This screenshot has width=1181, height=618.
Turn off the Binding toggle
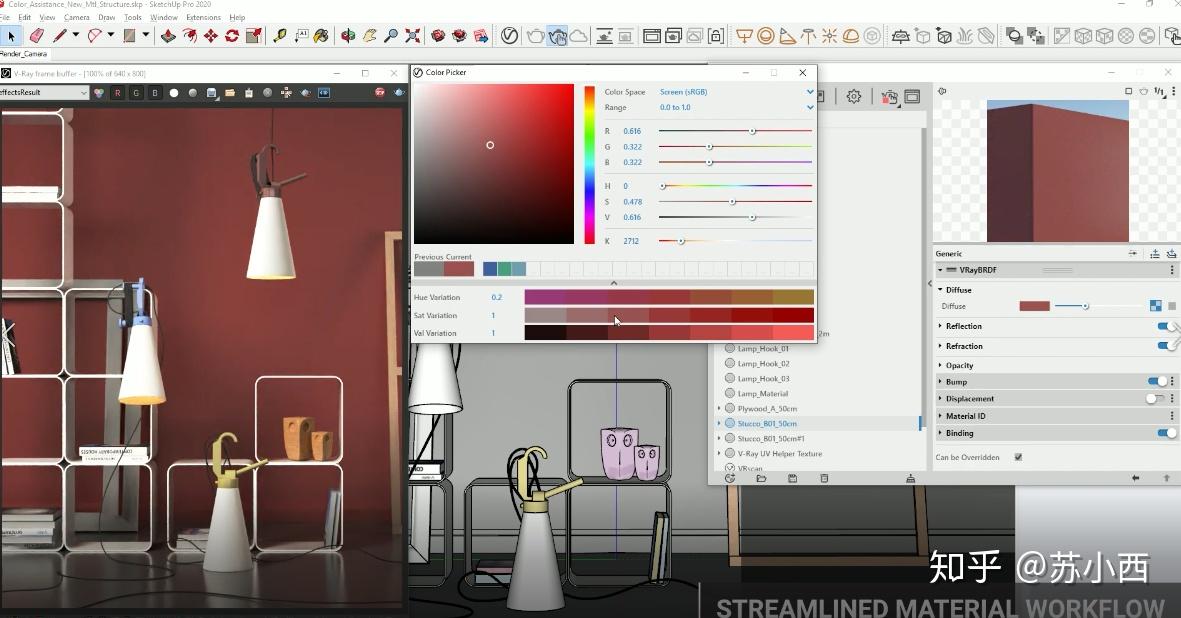tap(1166, 433)
